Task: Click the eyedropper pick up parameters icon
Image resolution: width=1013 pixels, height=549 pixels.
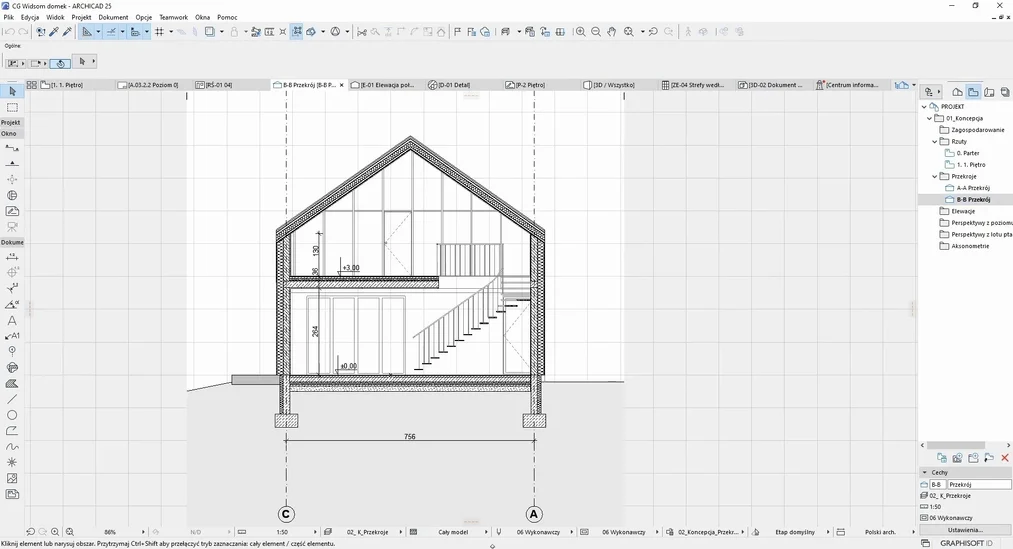Action: pyautogui.click(x=54, y=32)
